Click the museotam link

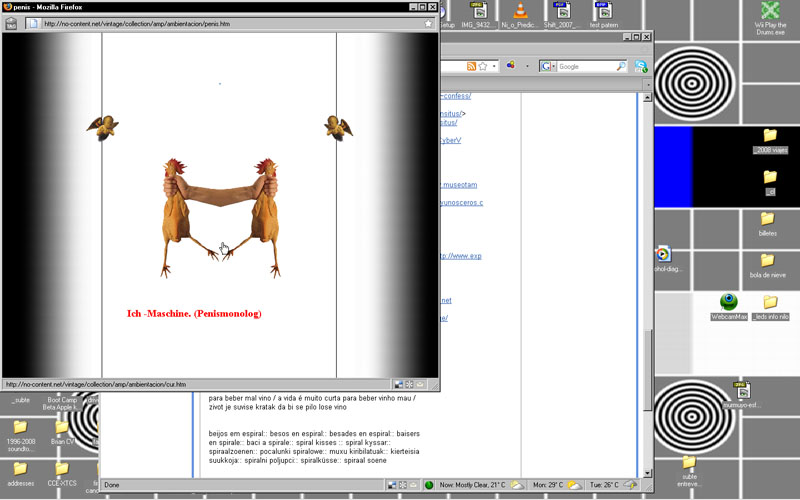click(460, 184)
